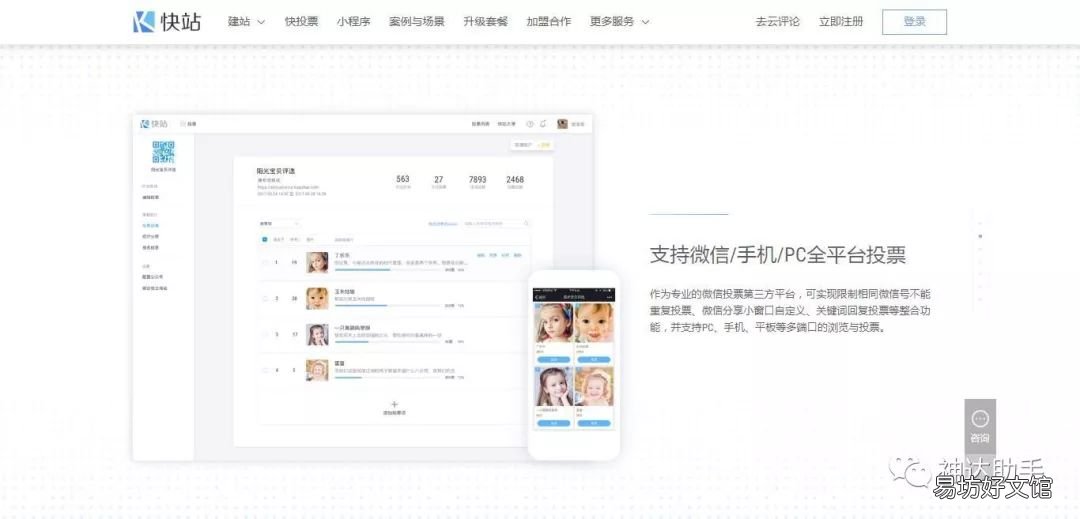
Task: Open the 加盟合作 menu item
Action: tap(549, 21)
